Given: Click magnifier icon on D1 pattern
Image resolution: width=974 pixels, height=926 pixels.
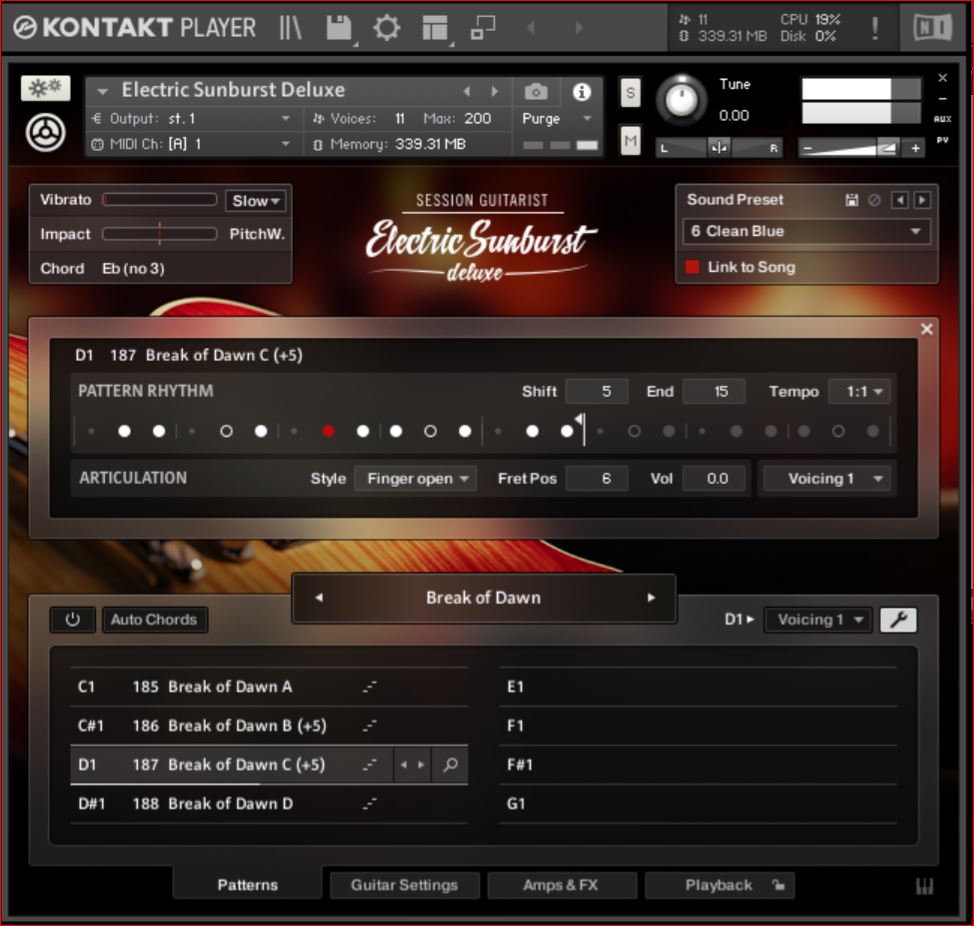Looking at the screenshot, I should [x=451, y=765].
